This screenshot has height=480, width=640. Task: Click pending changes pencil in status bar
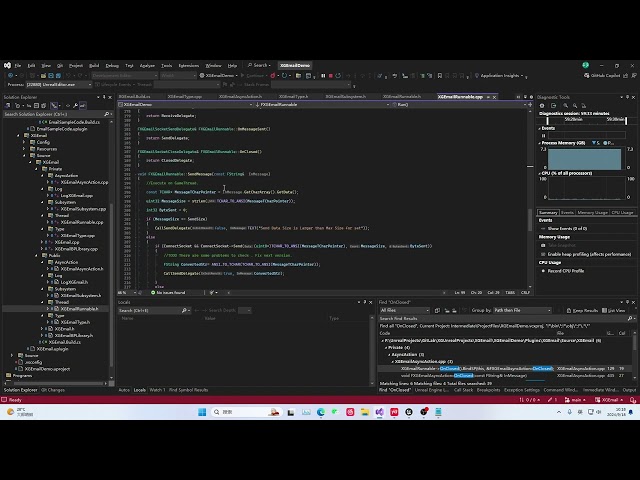click(x=553, y=400)
